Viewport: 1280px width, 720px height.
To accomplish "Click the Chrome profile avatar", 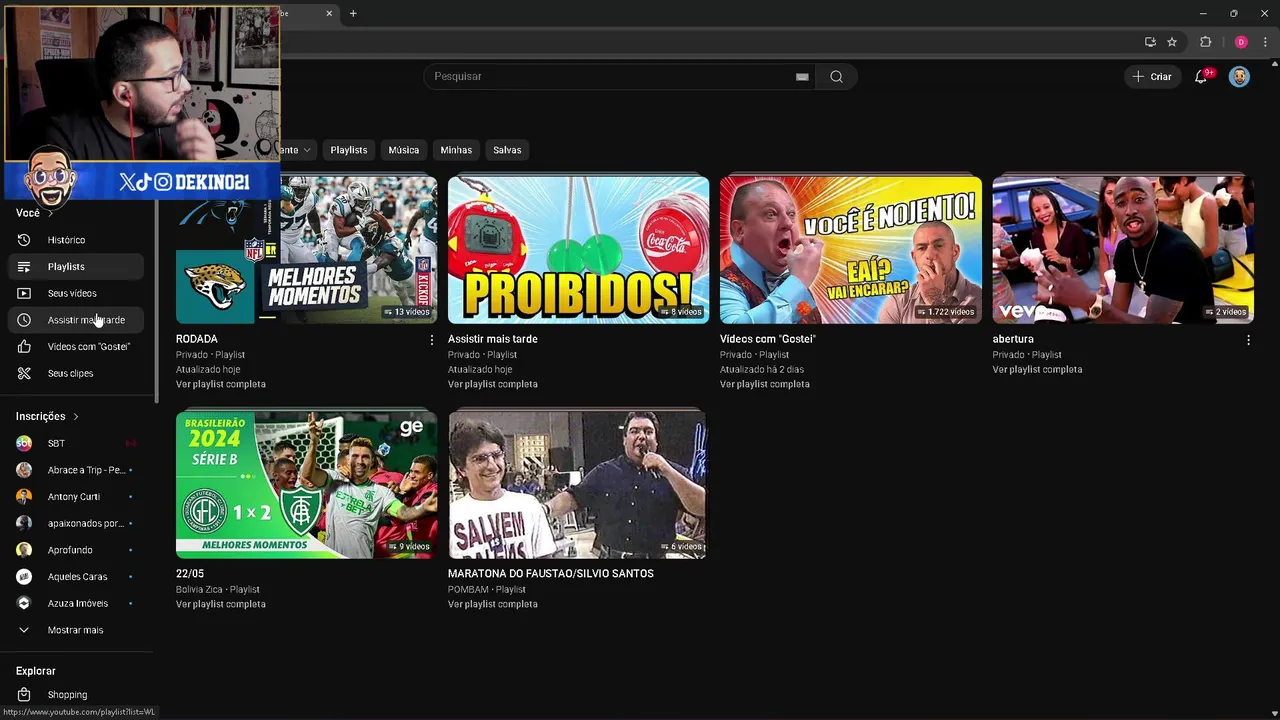I will point(1241,42).
